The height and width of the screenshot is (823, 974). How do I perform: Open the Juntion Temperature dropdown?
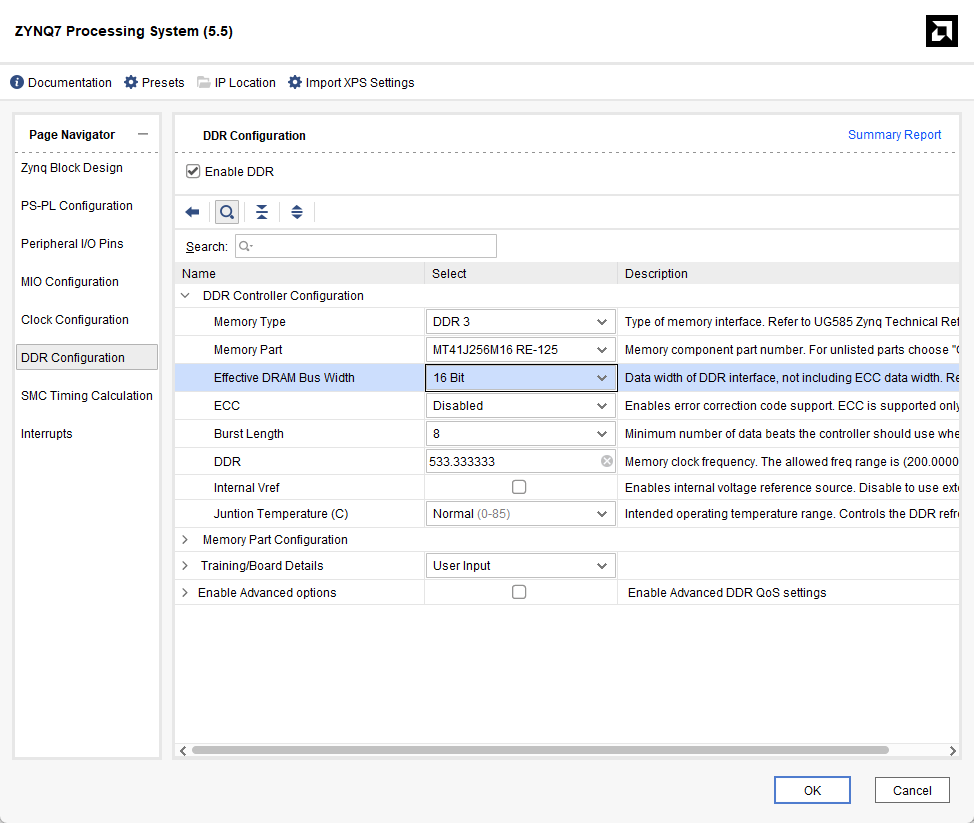coord(521,514)
